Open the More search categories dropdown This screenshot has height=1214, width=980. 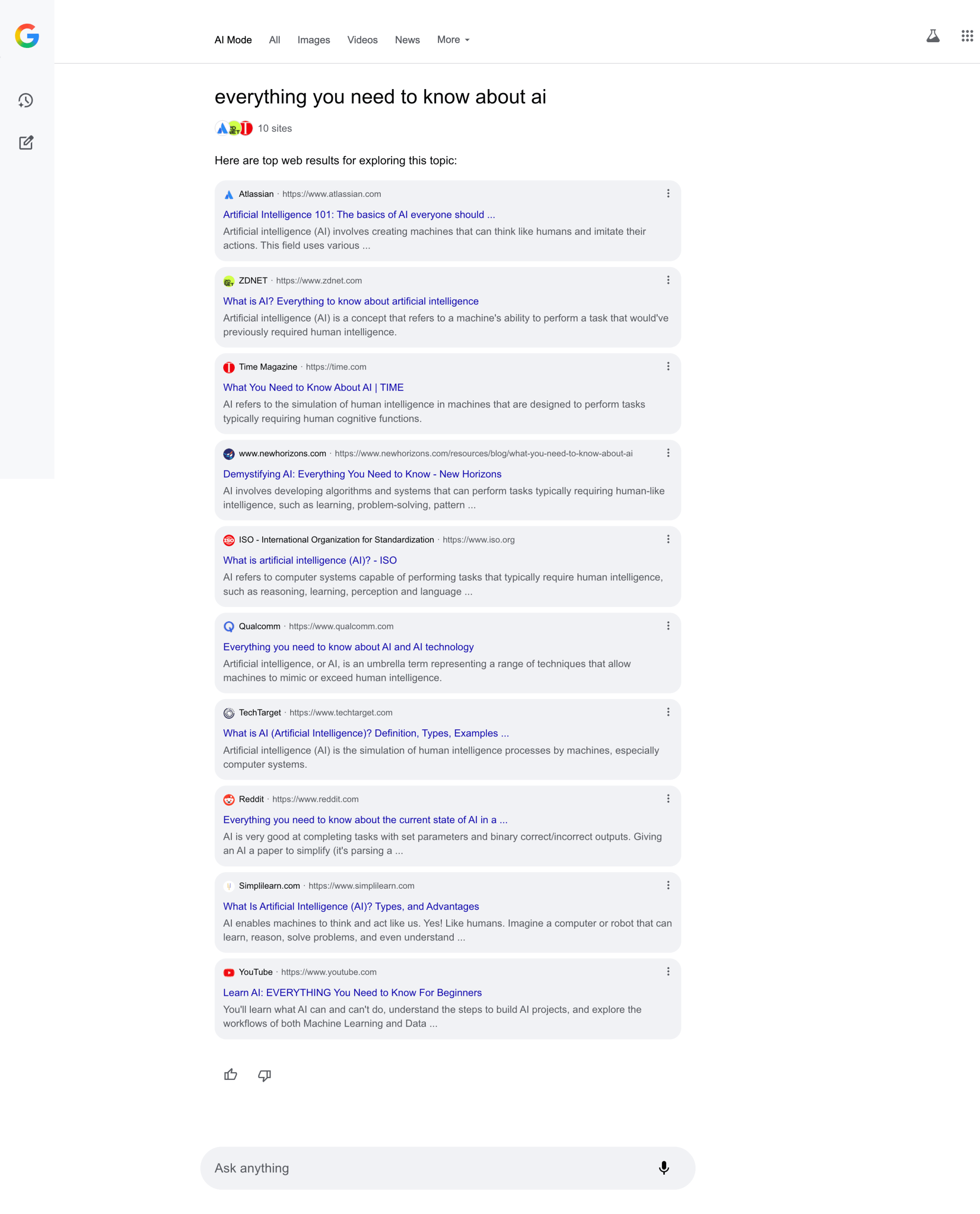tap(453, 39)
